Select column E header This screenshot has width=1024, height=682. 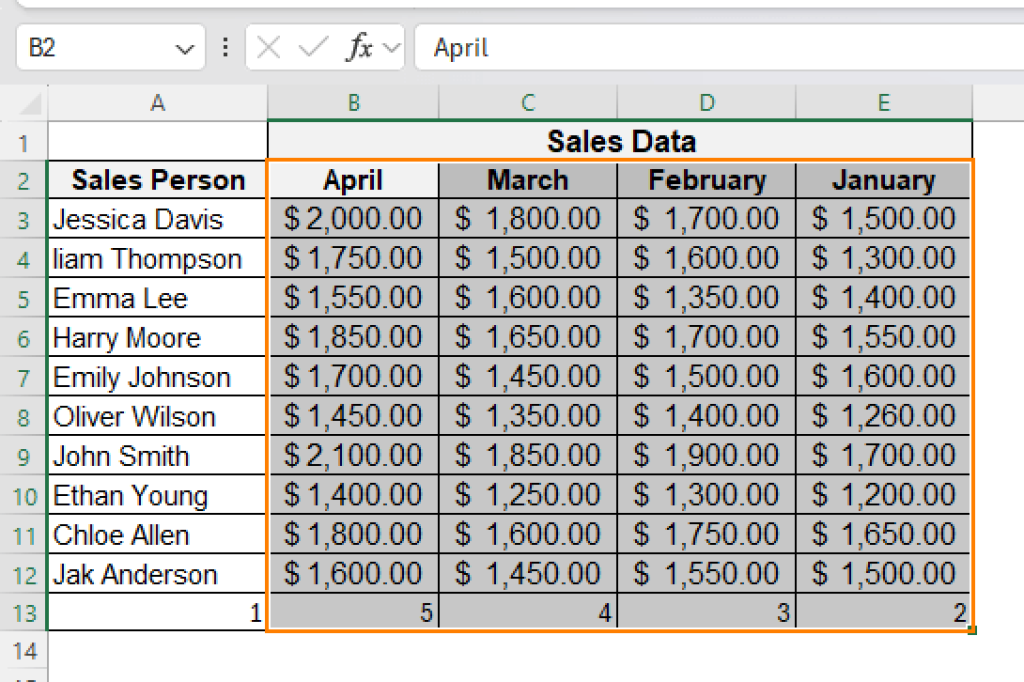click(883, 103)
